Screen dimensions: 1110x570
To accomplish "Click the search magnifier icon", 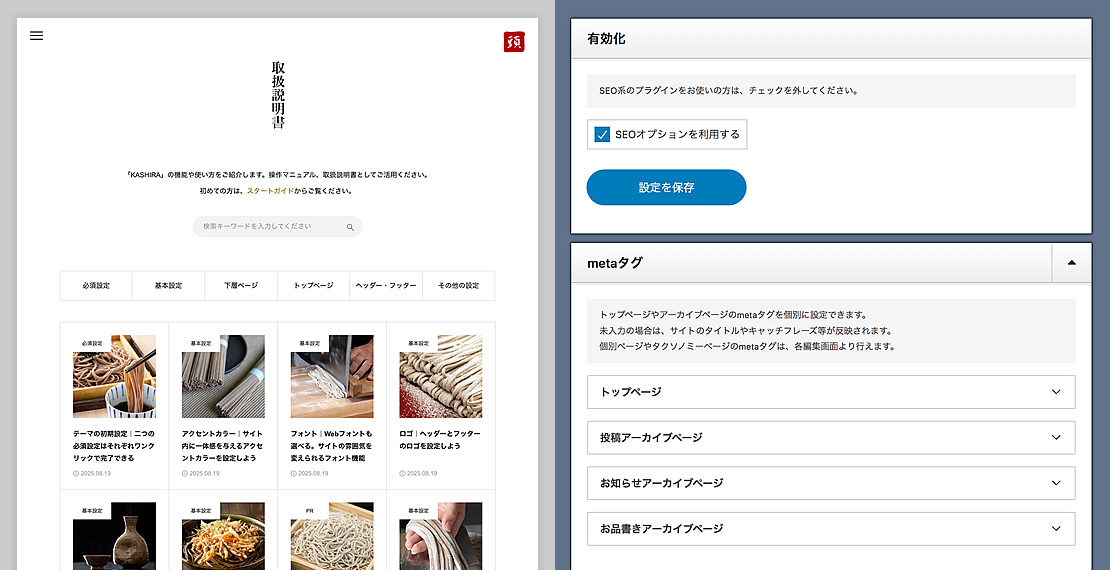I will coord(350,227).
